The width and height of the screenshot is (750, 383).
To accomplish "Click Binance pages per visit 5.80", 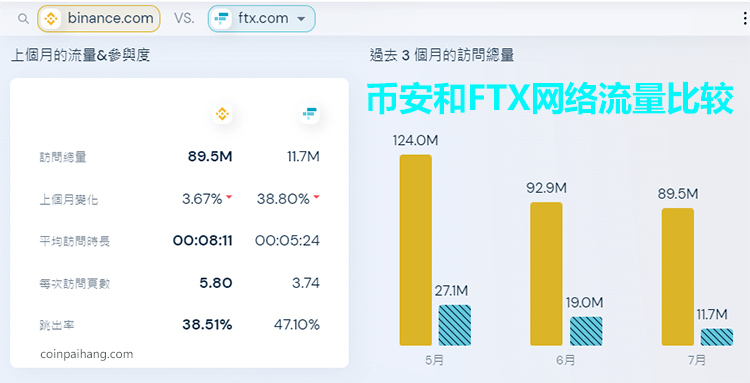I will (216, 283).
